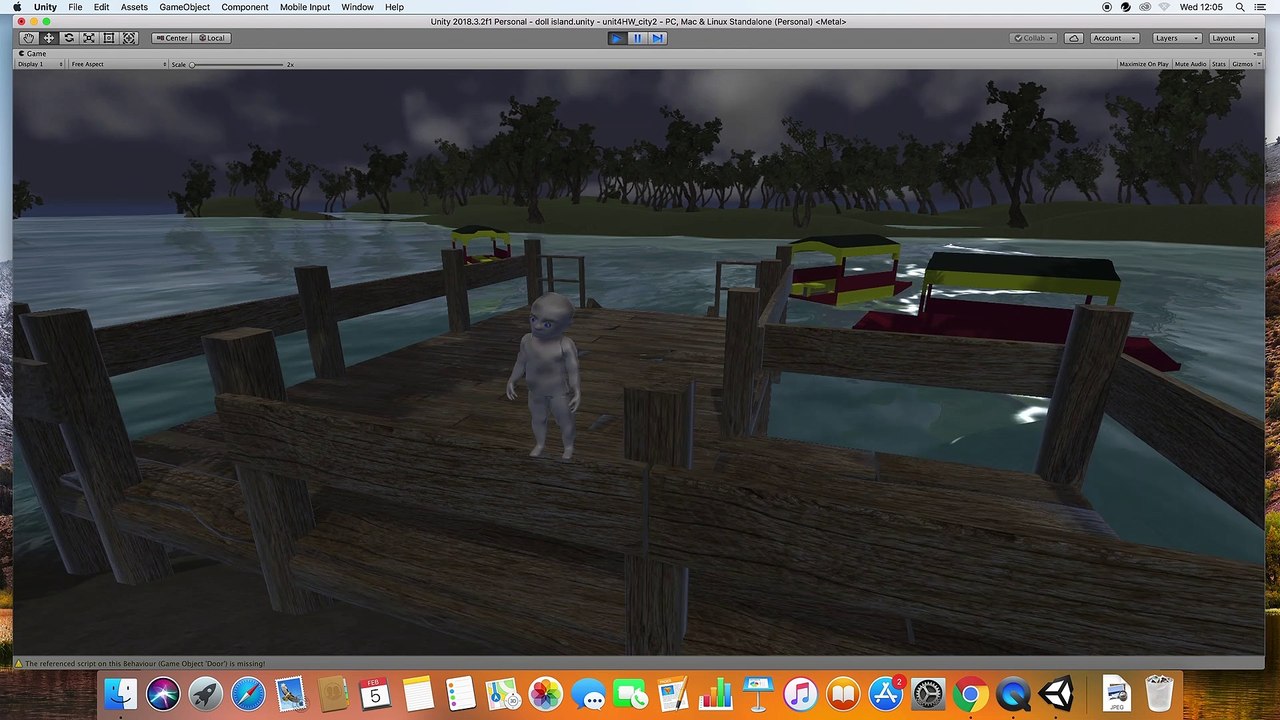
Task: Open the Mobile Input menu
Action: (x=305, y=7)
